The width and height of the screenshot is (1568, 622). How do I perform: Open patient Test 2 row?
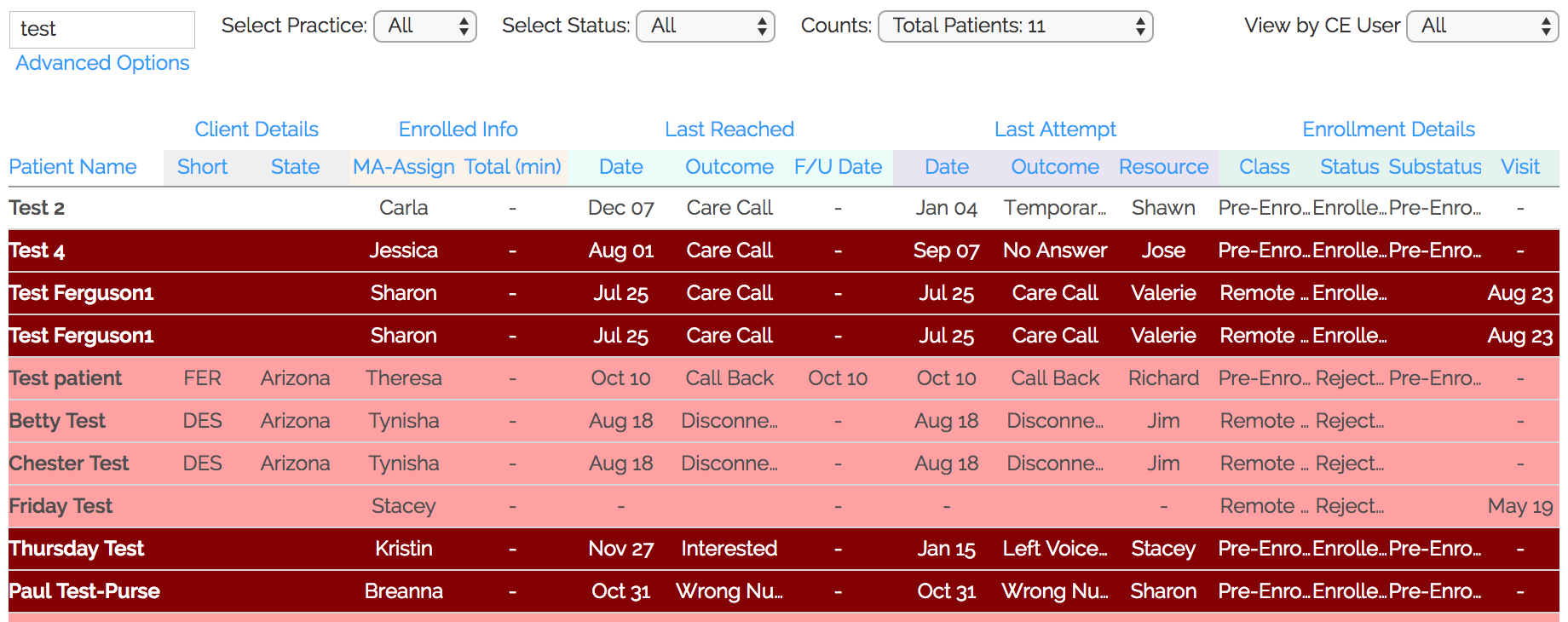[37, 208]
